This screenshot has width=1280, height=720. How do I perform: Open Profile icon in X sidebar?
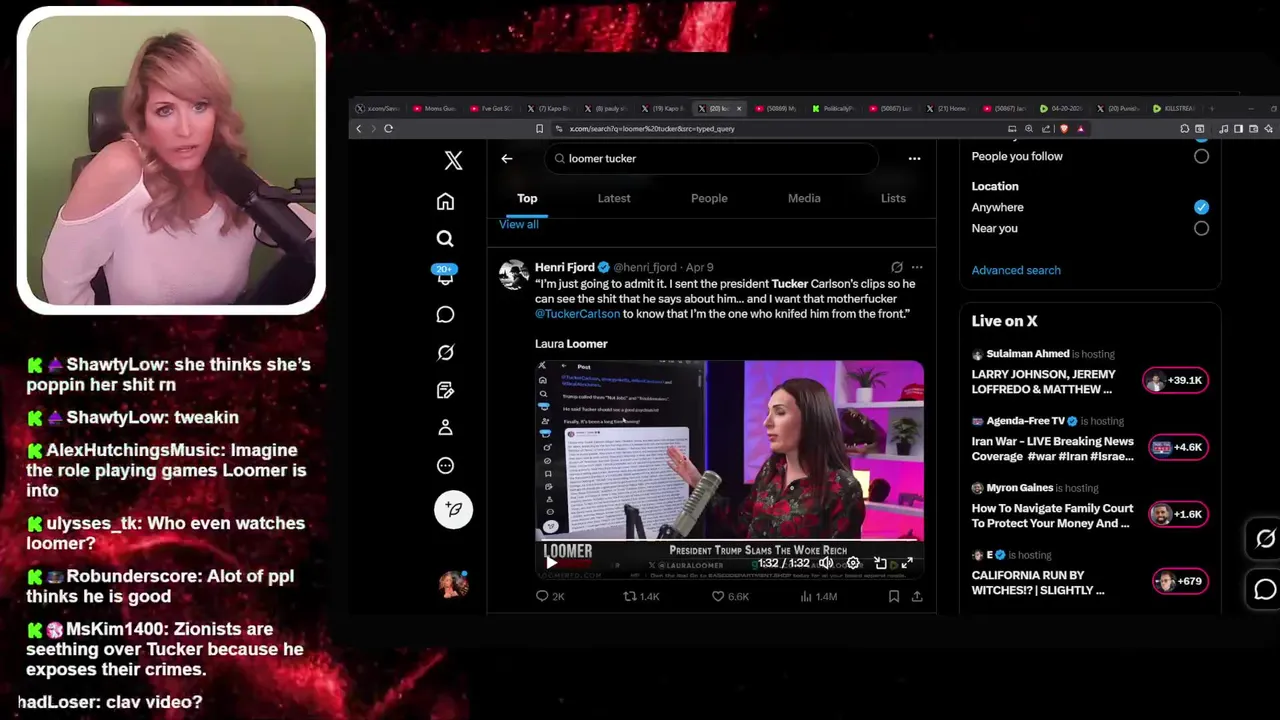(x=445, y=428)
